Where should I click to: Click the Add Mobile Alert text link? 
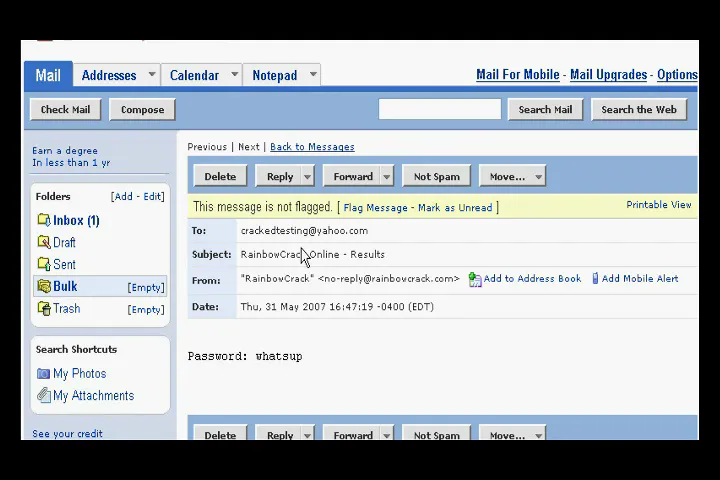coord(640,278)
